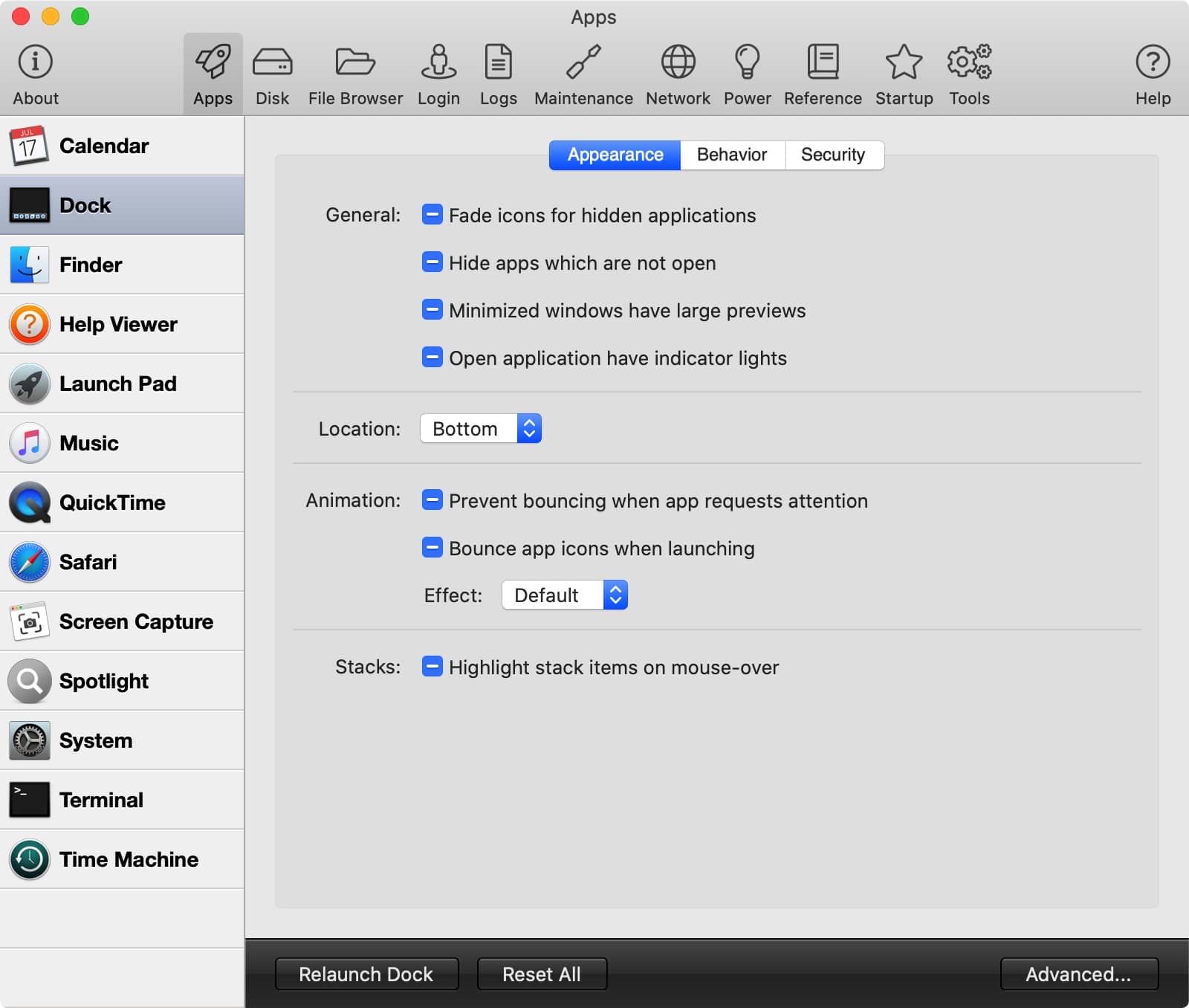Toggle Fade icons for hidden applications
Screen dimensions: 1189x1008
click(432, 215)
